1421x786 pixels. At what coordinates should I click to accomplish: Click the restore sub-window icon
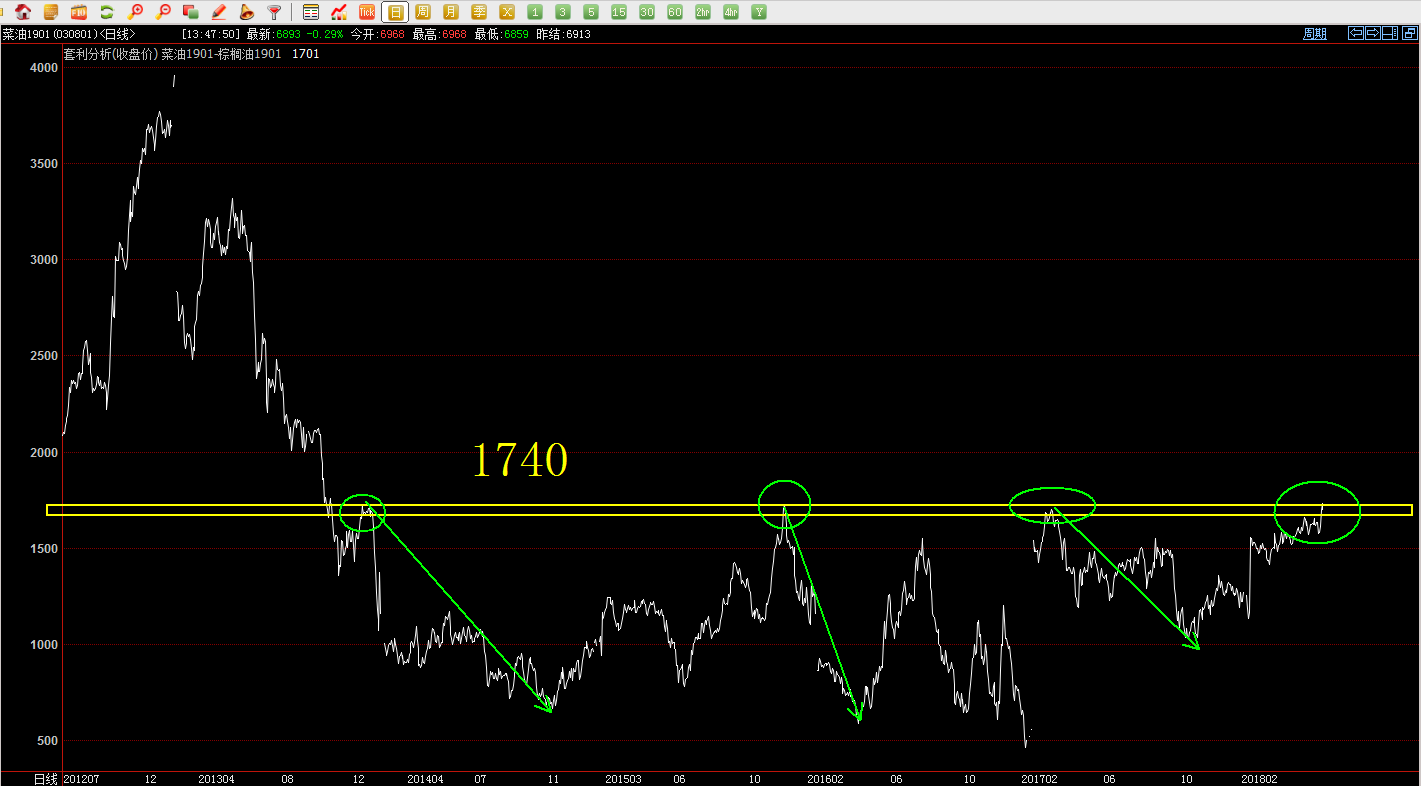pyautogui.click(x=1409, y=33)
